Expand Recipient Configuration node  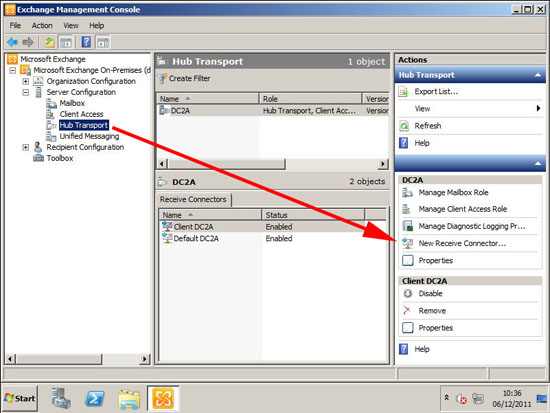(26, 147)
